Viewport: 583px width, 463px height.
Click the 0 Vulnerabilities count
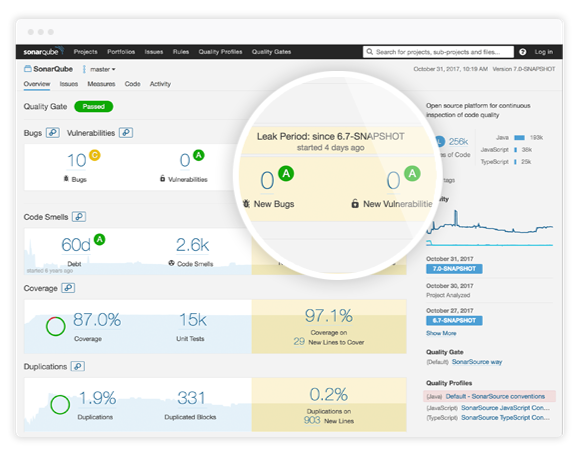[185, 161]
